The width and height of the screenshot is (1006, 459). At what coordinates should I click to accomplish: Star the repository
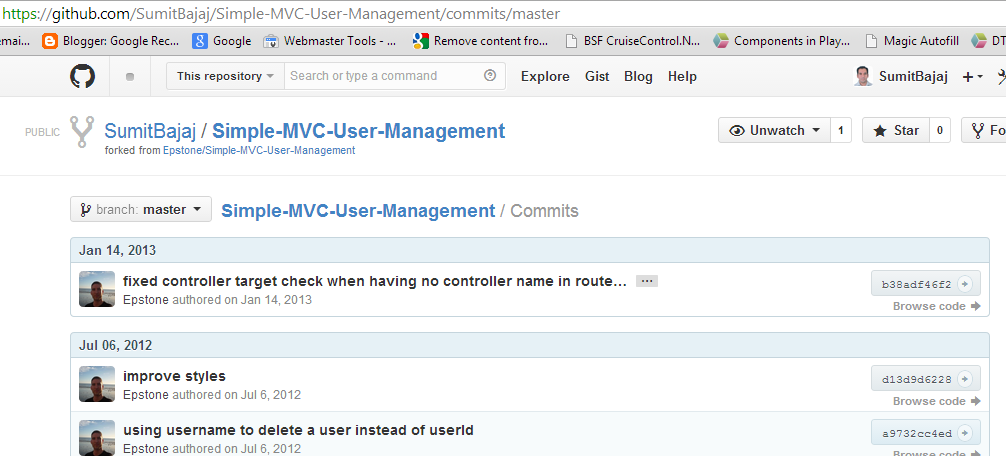click(895, 130)
